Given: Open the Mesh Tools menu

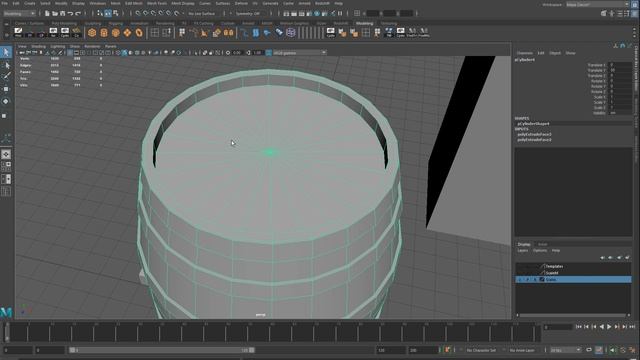Looking at the screenshot, I should [x=157, y=3].
